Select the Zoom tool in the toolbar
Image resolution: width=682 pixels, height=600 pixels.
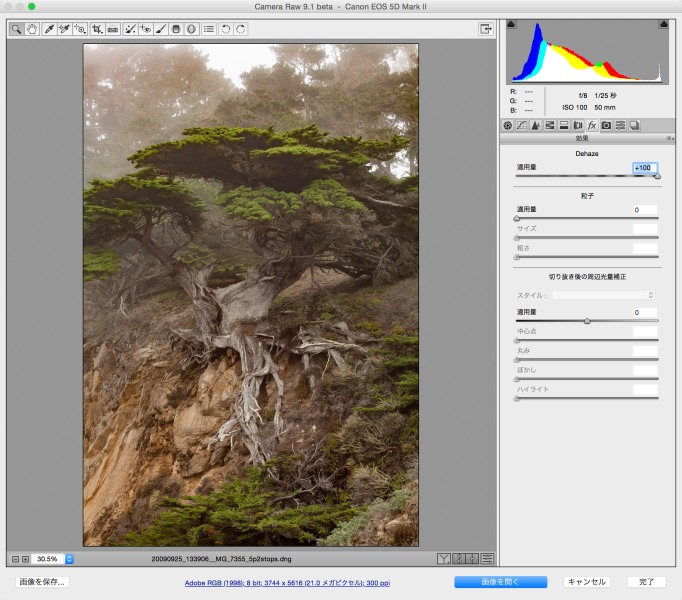tap(17, 29)
